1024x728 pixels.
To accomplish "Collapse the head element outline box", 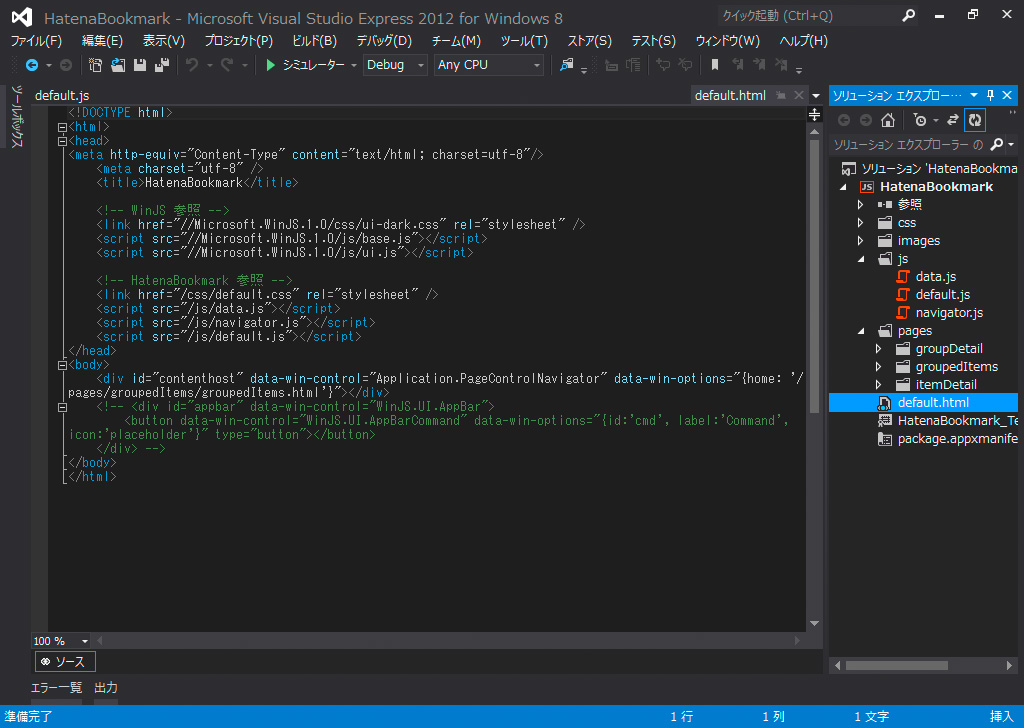I will (62, 141).
